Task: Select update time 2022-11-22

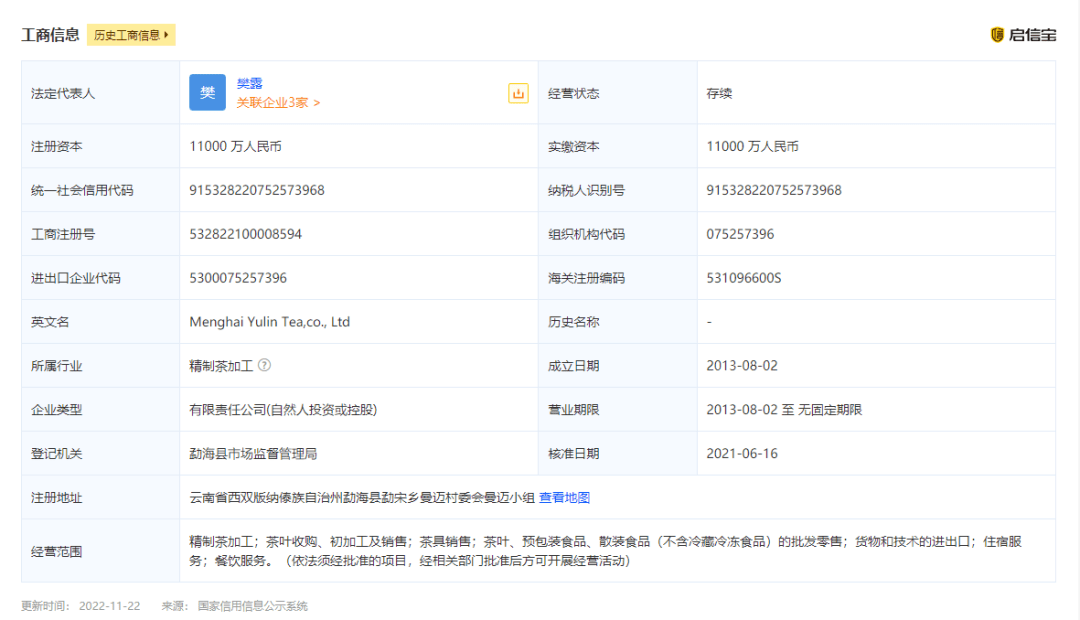Action: (x=110, y=606)
